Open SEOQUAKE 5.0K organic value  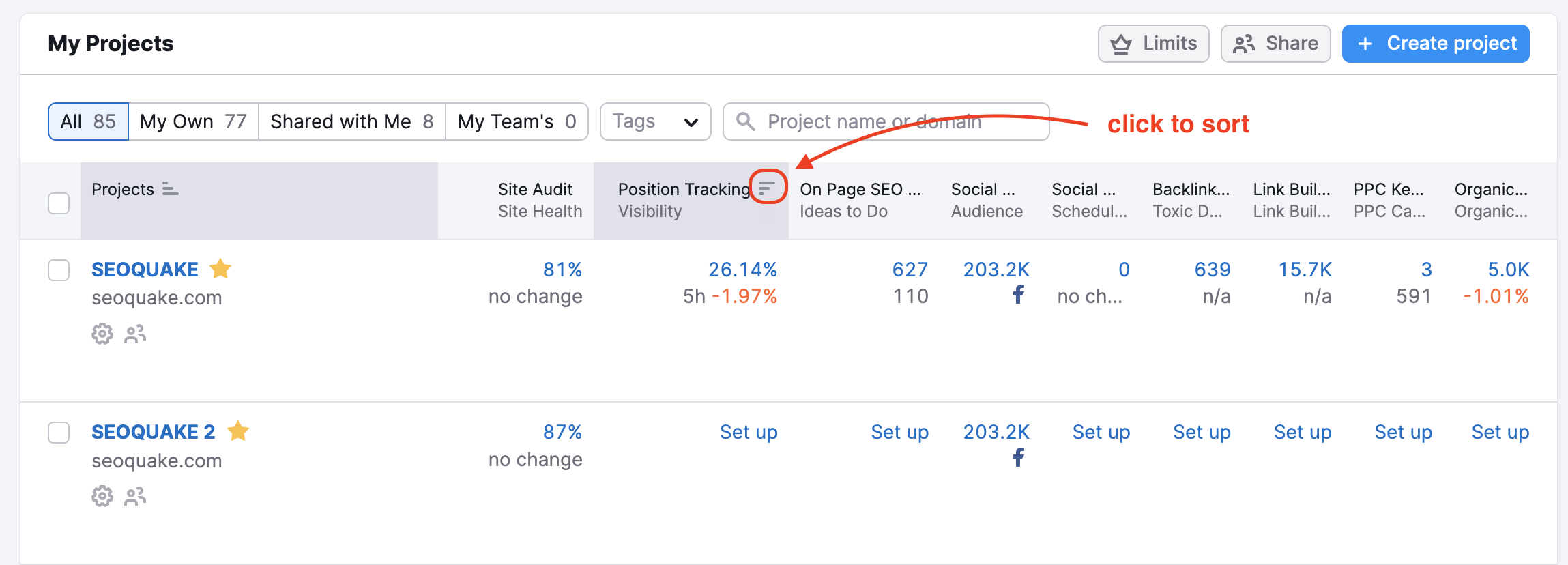tap(1508, 270)
